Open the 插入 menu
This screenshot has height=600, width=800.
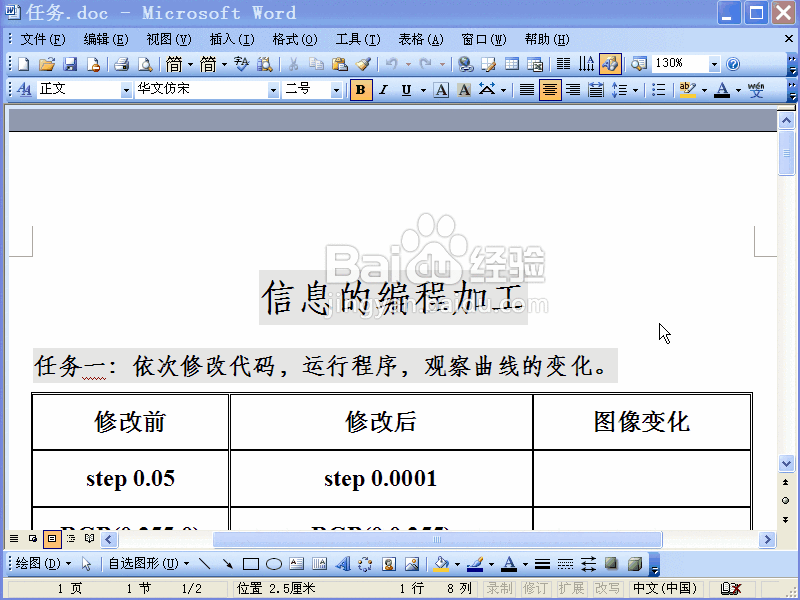pyautogui.click(x=231, y=39)
